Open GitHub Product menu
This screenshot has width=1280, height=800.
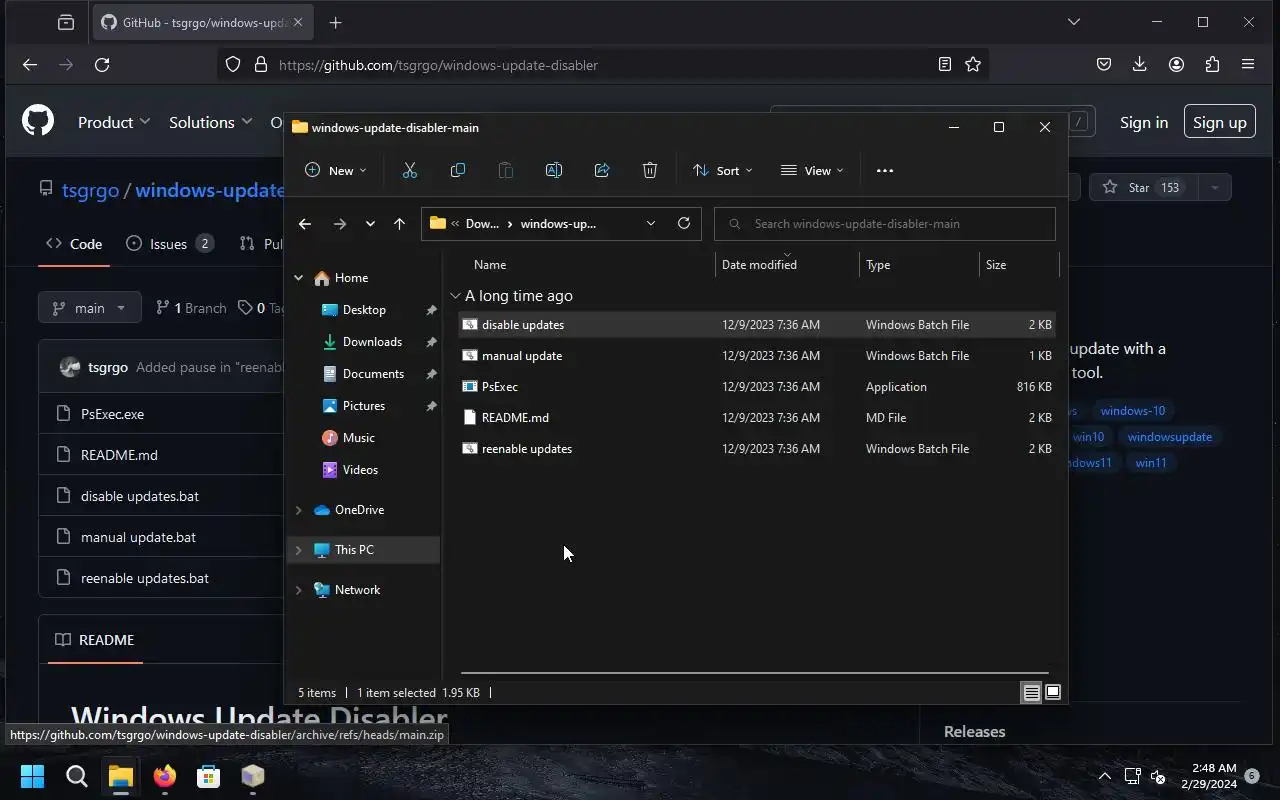(x=114, y=122)
